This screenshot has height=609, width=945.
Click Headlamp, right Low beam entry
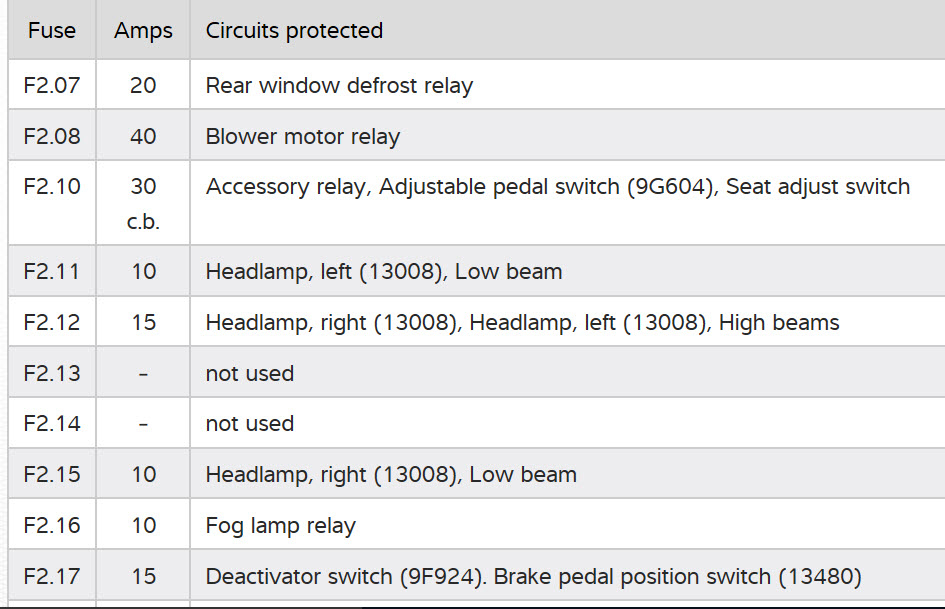point(390,475)
